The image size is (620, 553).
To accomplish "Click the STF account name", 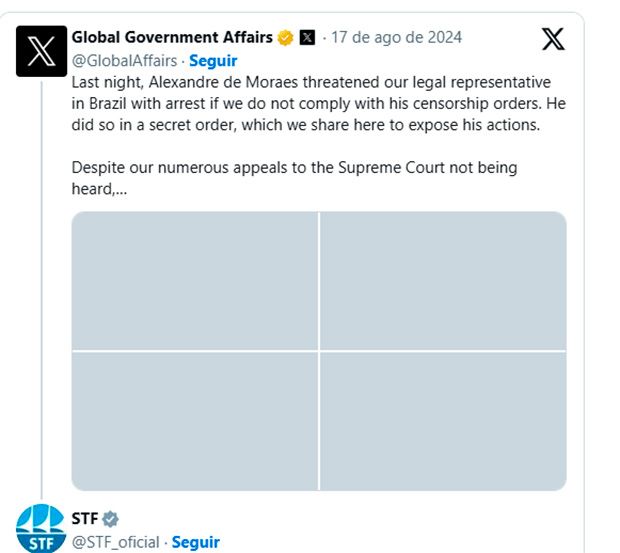I will pyautogui.click(x=84, y=518).
